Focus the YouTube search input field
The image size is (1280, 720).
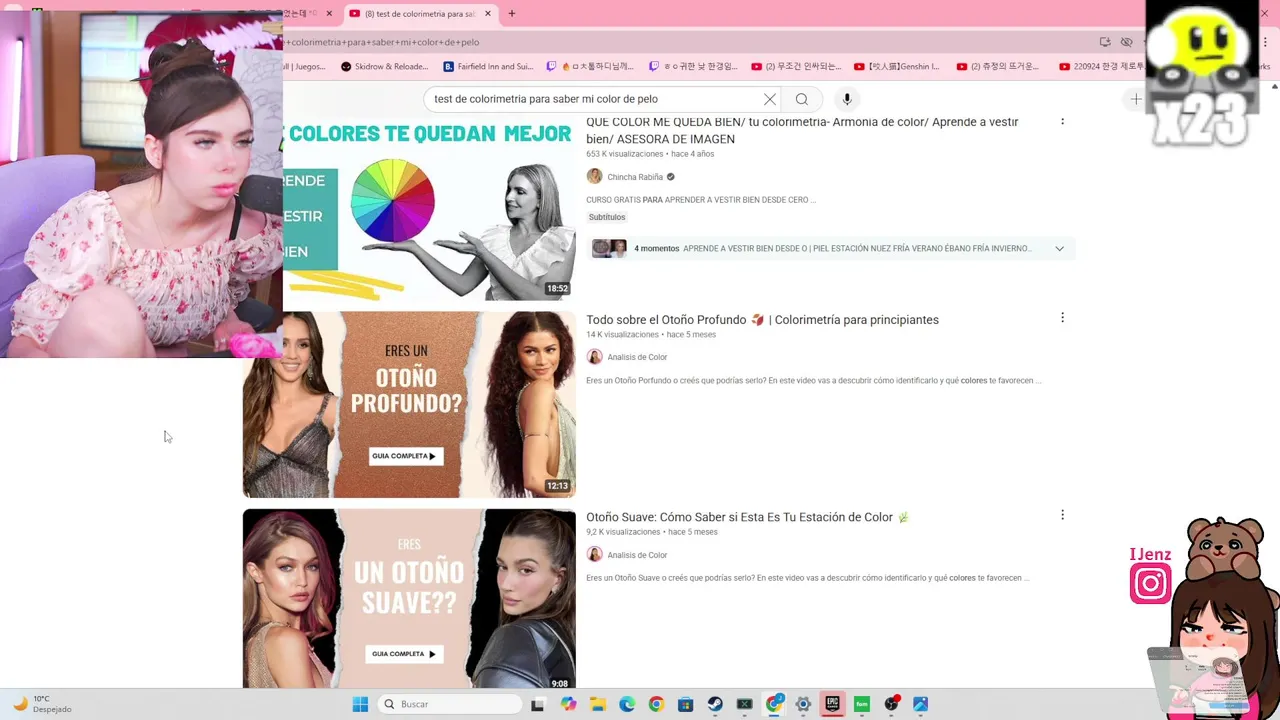coord(595,99)
